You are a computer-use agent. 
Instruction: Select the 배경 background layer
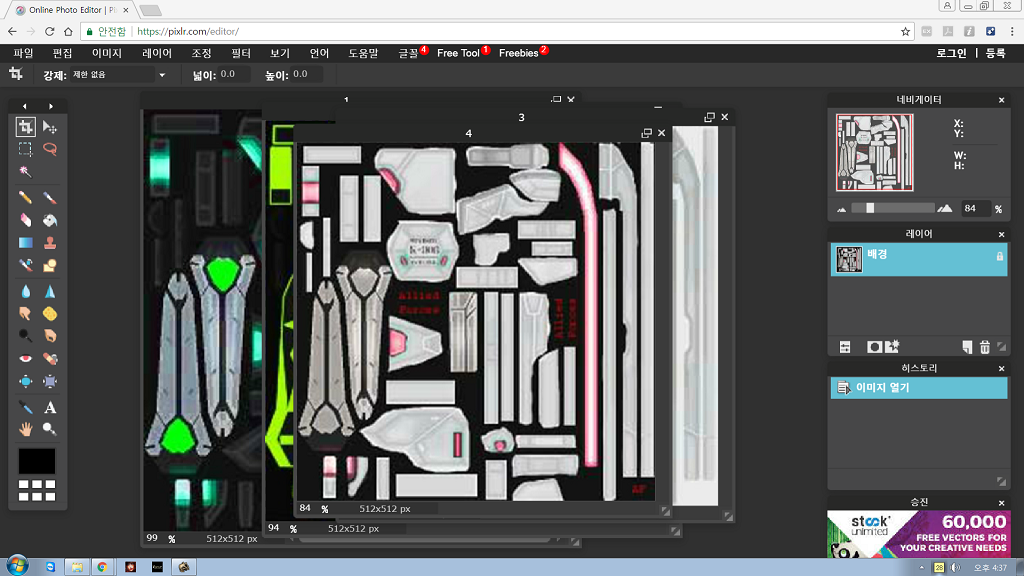[x=919, y=259]
